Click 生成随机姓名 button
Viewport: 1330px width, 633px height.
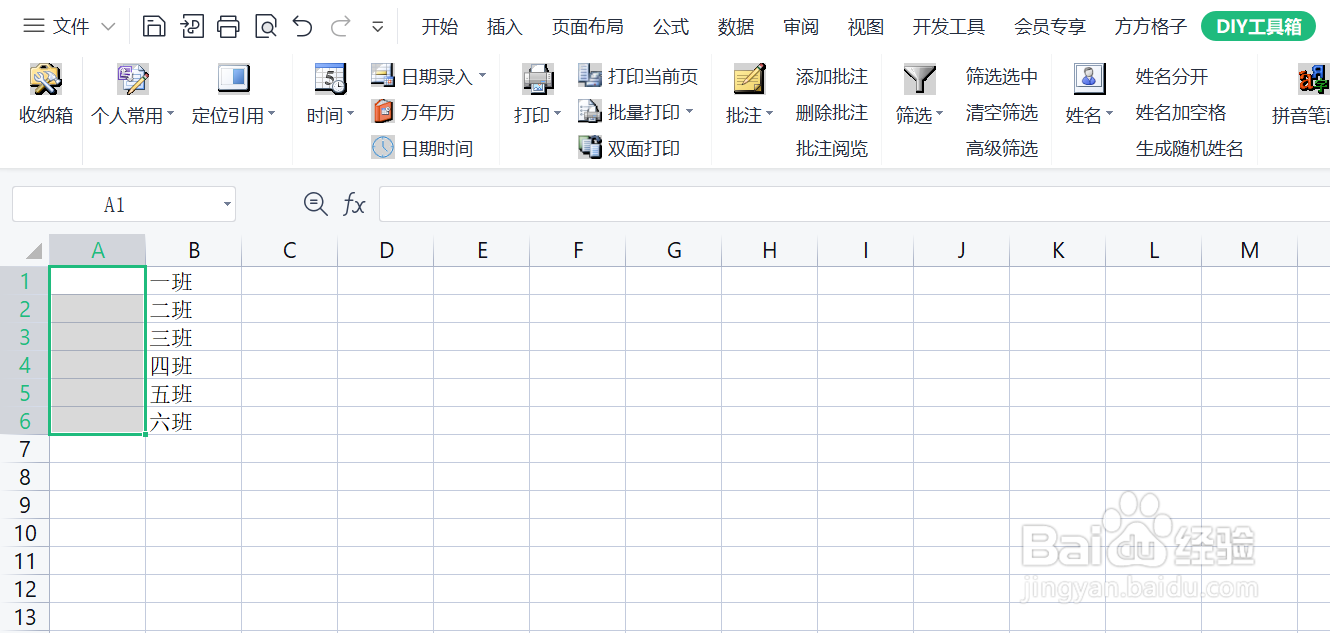pyautogui.click(x=1190, y=148)
